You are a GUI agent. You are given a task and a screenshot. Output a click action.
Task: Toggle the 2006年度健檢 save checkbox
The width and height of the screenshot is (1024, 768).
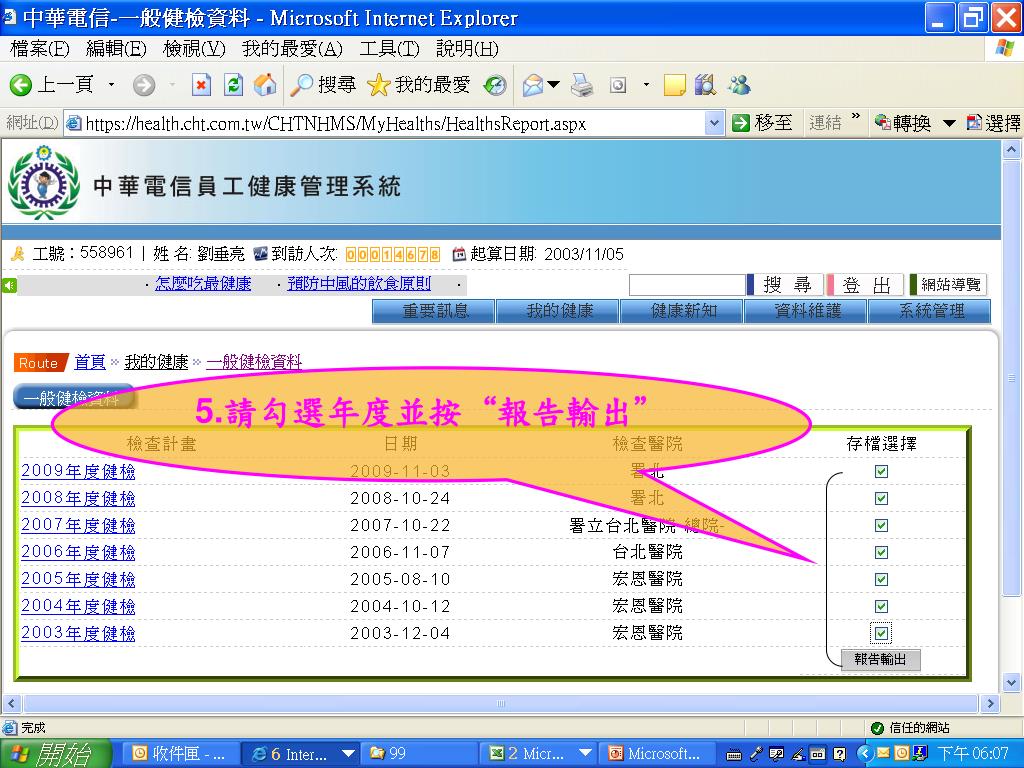(881, 552)
